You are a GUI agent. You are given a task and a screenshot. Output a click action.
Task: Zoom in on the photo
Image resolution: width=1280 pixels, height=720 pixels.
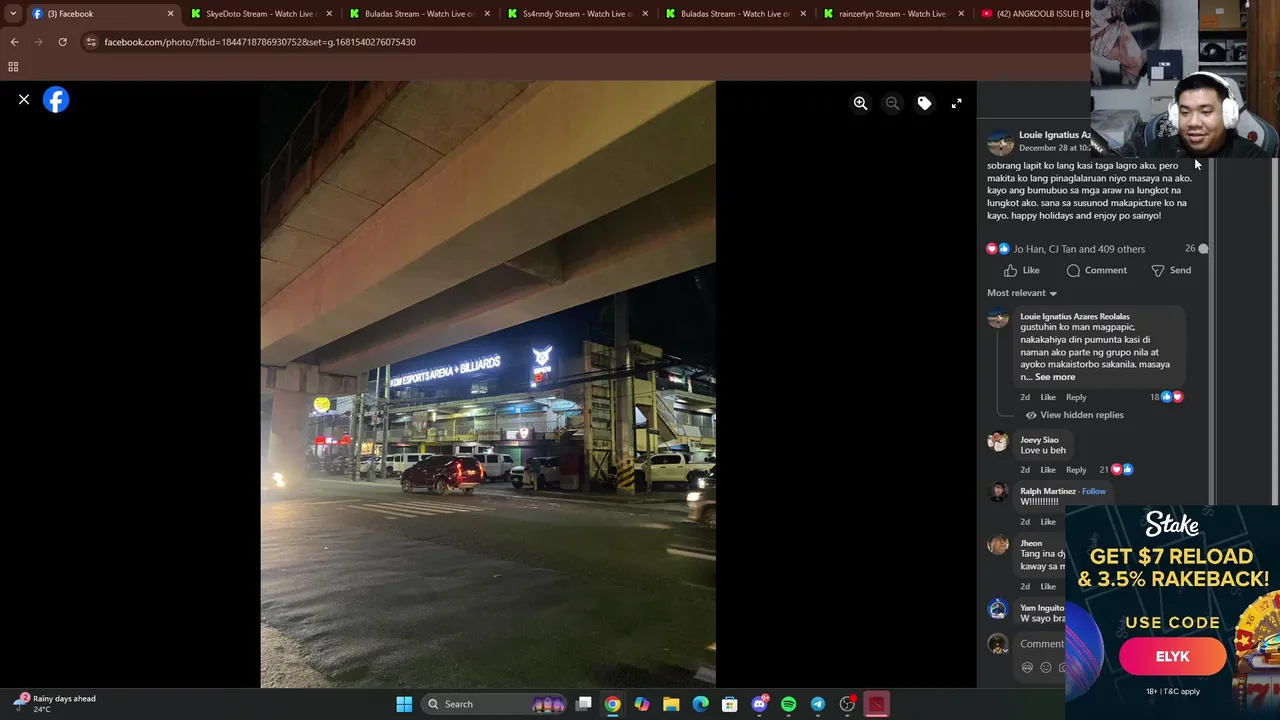860,103
